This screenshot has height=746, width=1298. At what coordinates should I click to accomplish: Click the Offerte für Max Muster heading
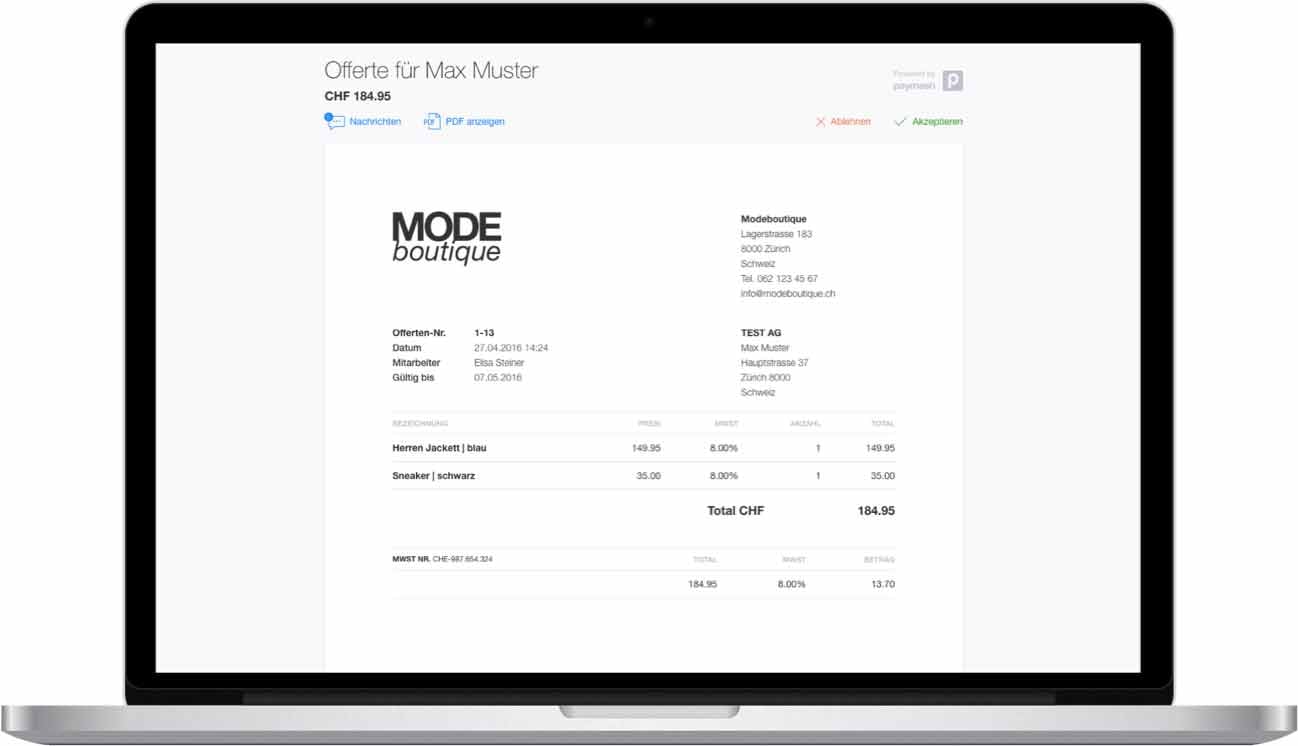click(x=431, y=71)
